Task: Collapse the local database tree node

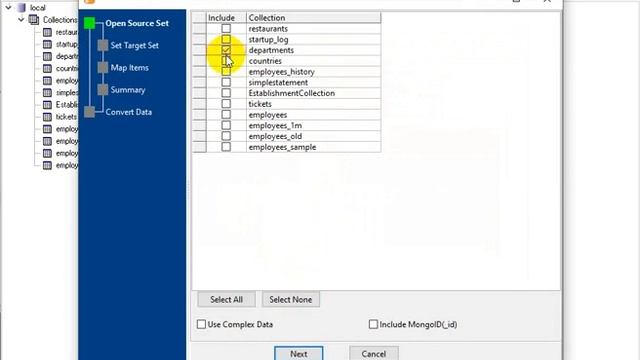Action: (x=9, y=7)
